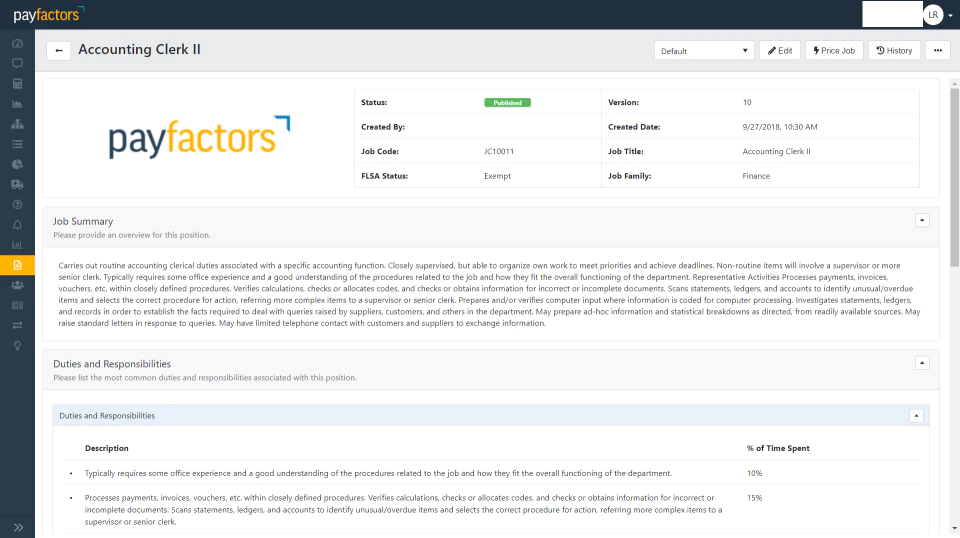Image resolution: width=960 pixels, height=538 pixels.
Task: Click the 'Typically requires some office experience' duty row
Action: pos(492,473)
